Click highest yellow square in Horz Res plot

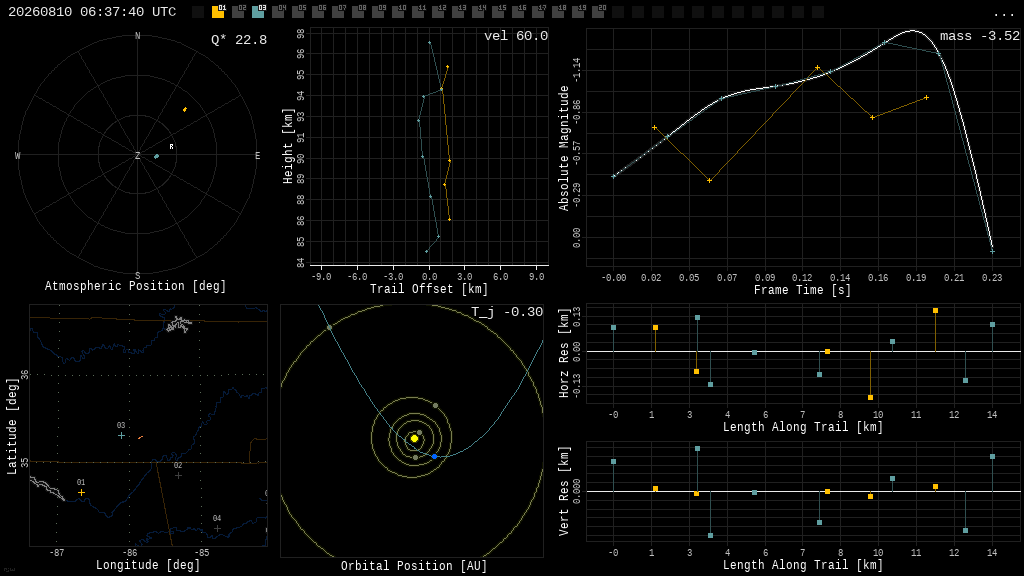click(x=936, y=311)
